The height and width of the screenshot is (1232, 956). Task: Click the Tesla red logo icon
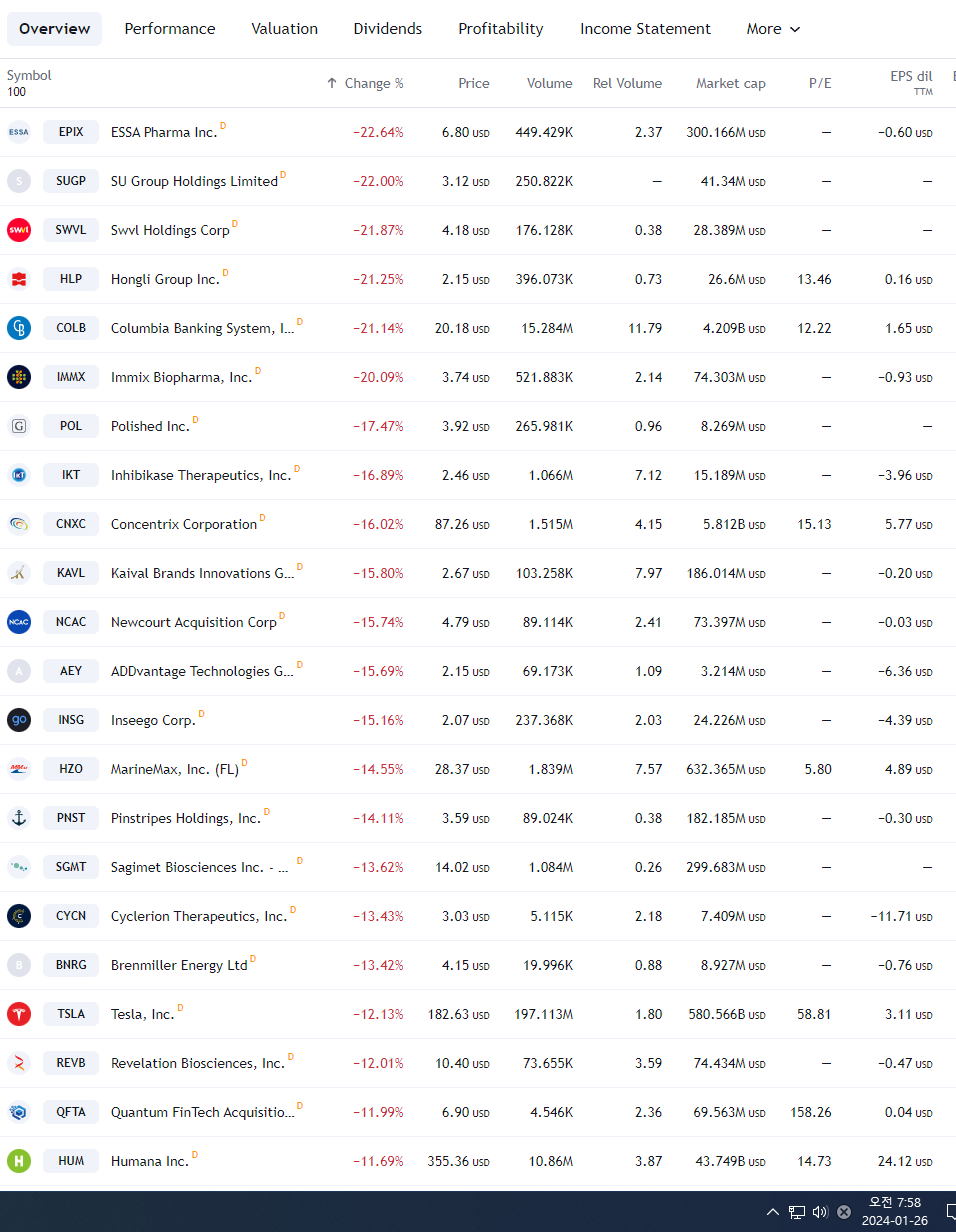coord(19,1014)
